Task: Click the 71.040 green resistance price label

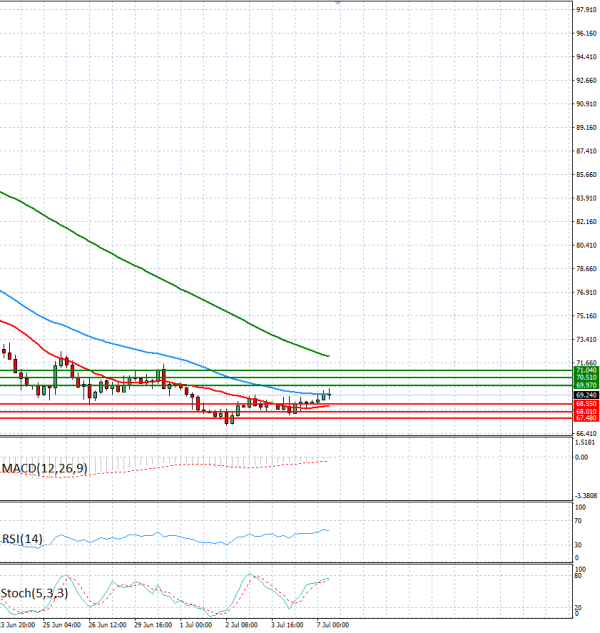Action: click(586, 370)
